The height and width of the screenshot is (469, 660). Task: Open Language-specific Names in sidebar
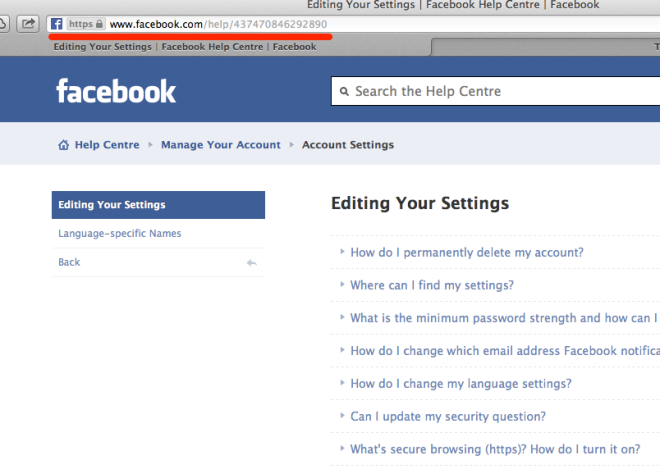pos(120,233)
